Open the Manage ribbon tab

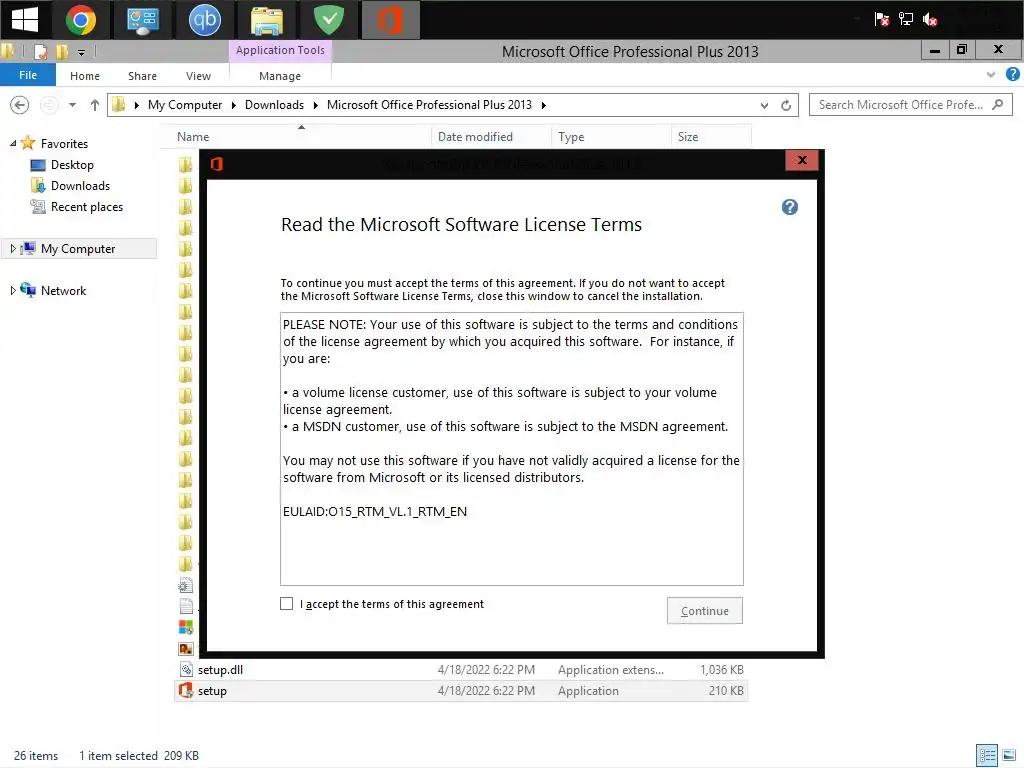[x=280, y=76]
